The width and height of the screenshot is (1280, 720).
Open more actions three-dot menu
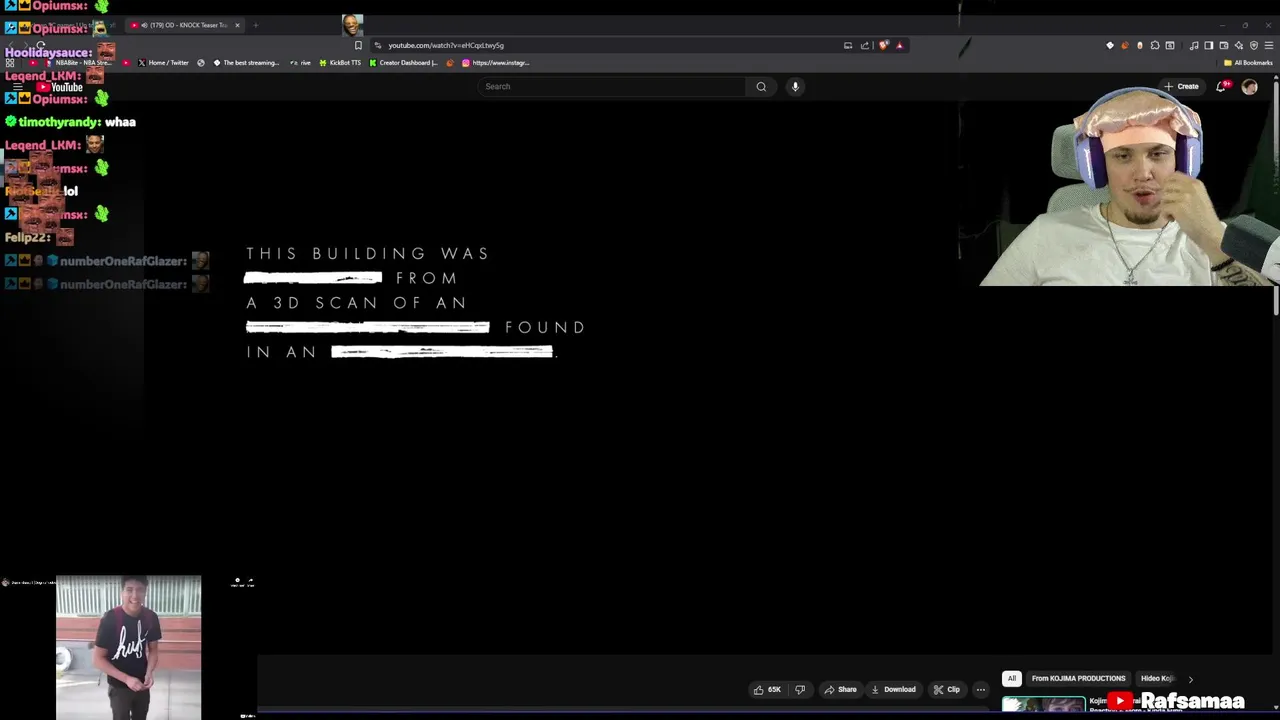click(981, 689)
